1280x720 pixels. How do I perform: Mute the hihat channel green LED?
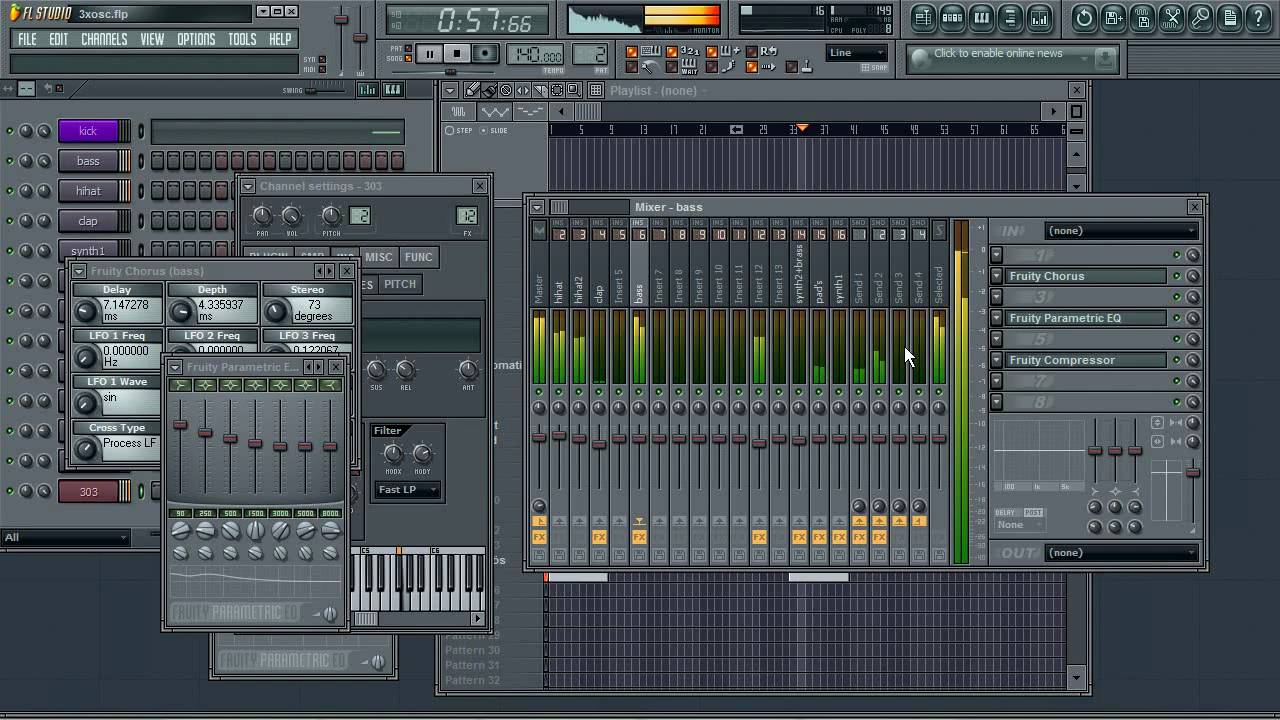coord(10,191)
